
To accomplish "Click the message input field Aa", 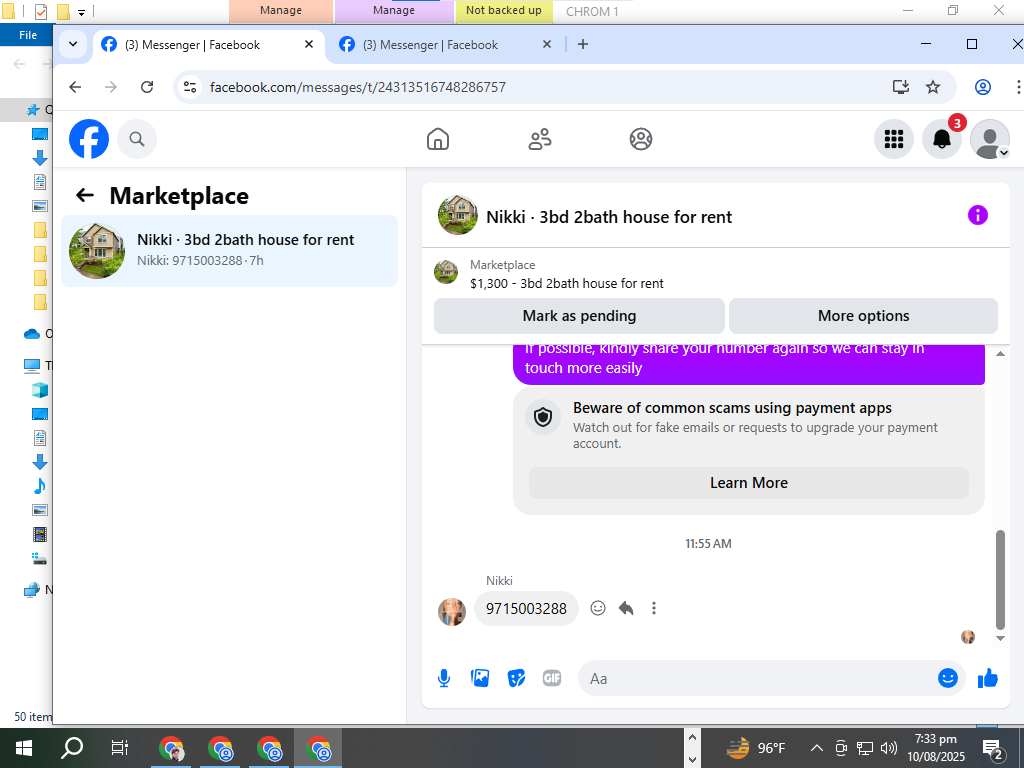I will tap(758, 679).
